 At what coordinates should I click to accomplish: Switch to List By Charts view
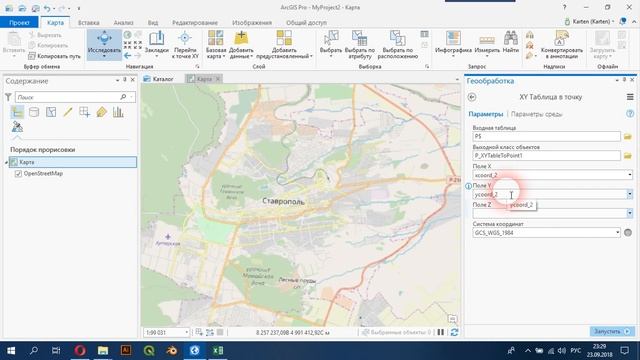click(x=118, y=111)
